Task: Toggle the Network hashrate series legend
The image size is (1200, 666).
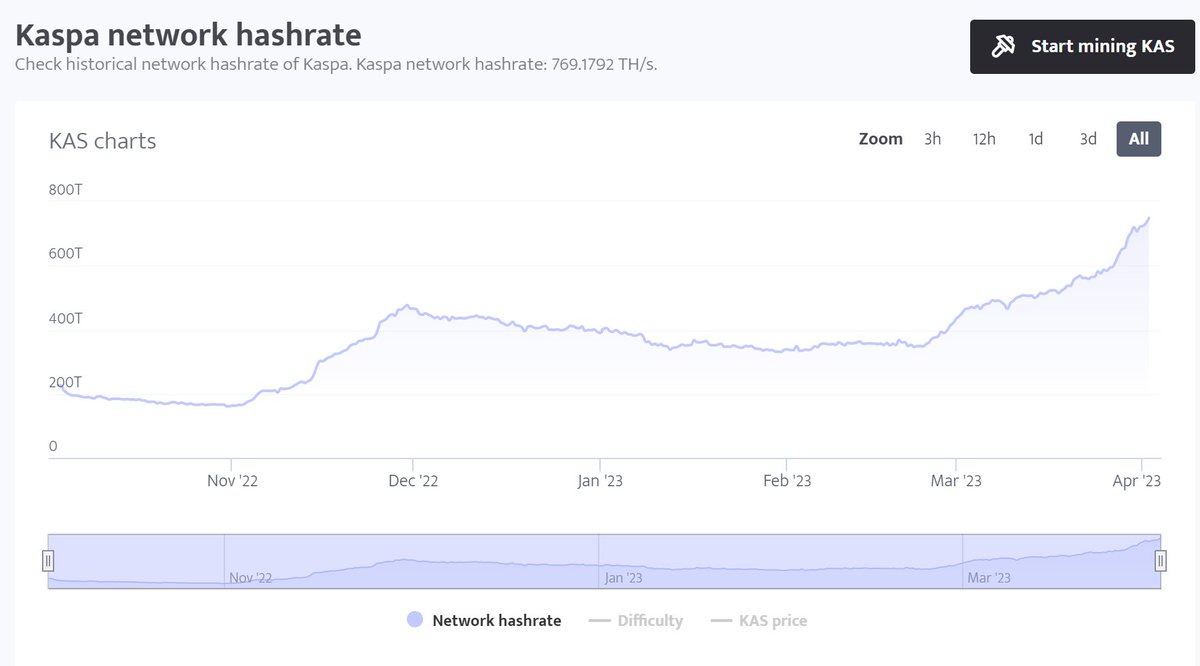Action: [x=484, y=620]
